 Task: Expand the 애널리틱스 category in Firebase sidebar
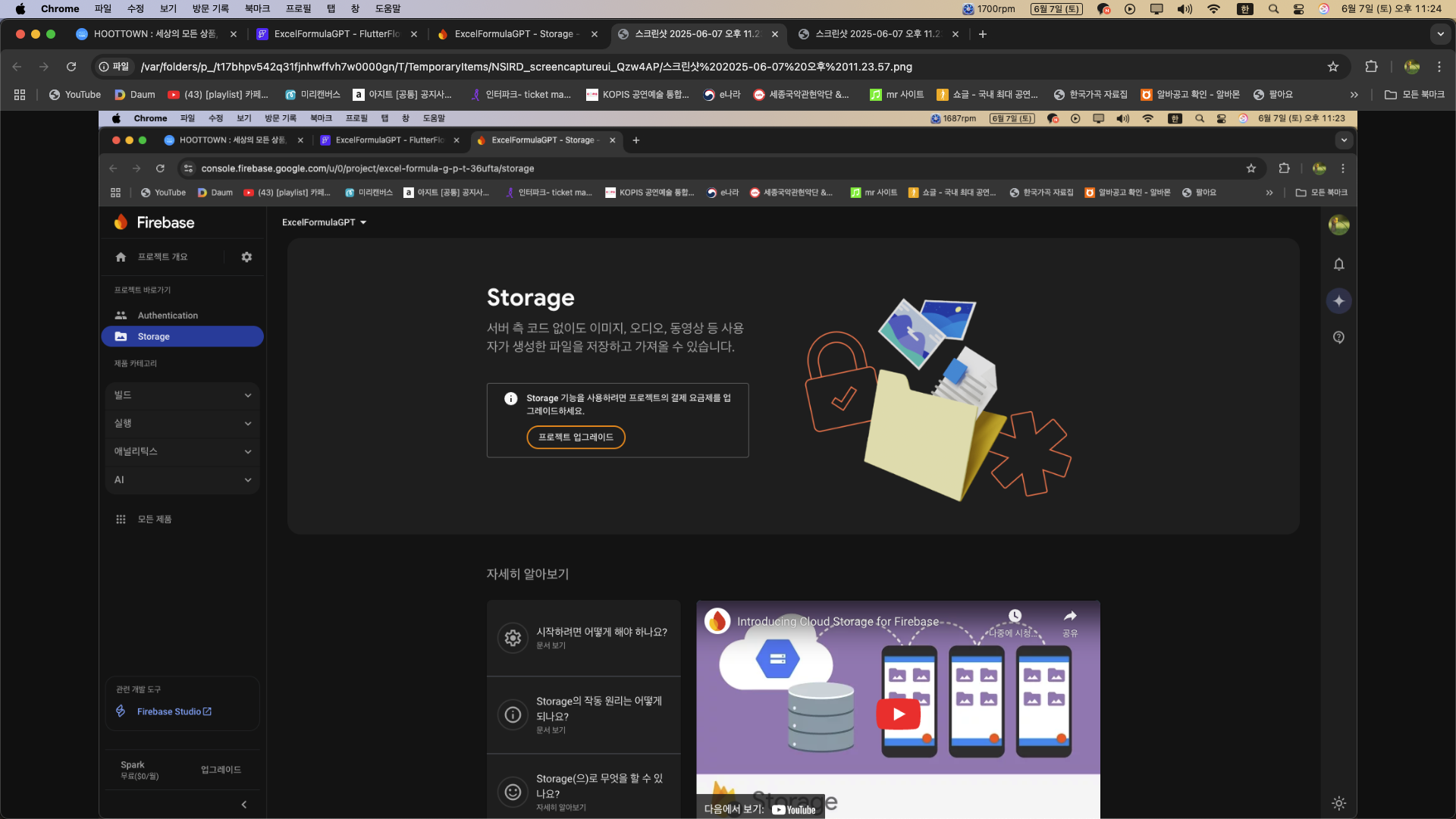183,451
